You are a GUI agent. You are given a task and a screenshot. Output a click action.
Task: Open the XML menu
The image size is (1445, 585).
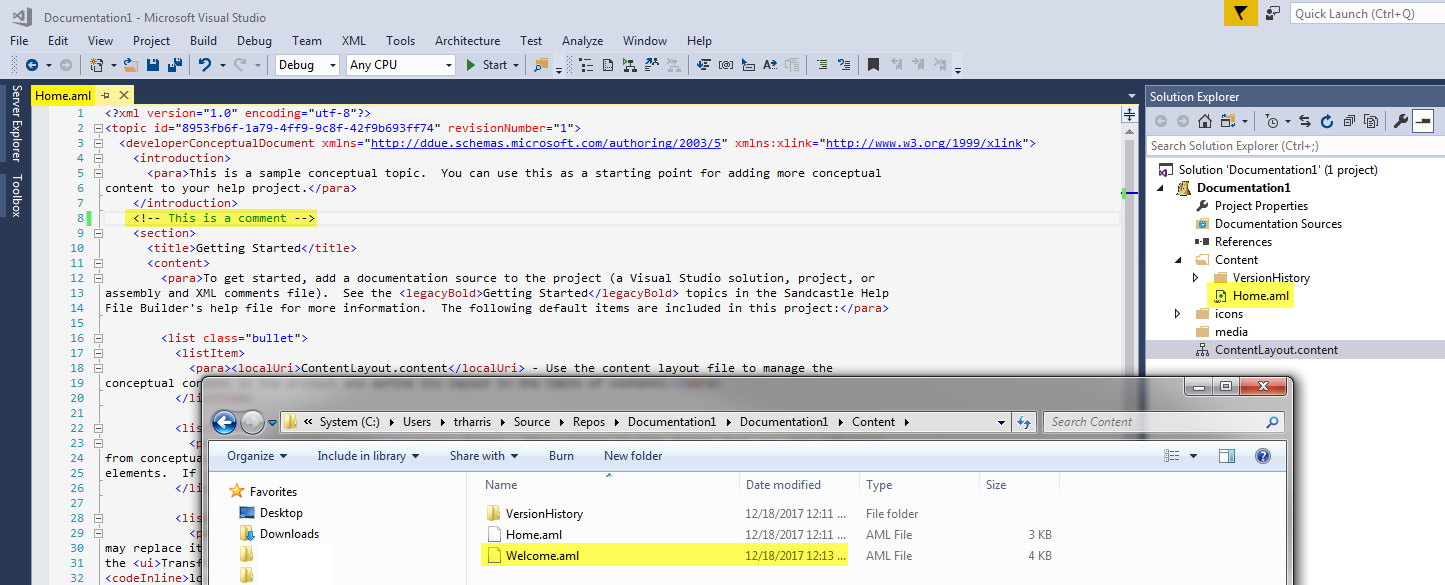[354, 41]
